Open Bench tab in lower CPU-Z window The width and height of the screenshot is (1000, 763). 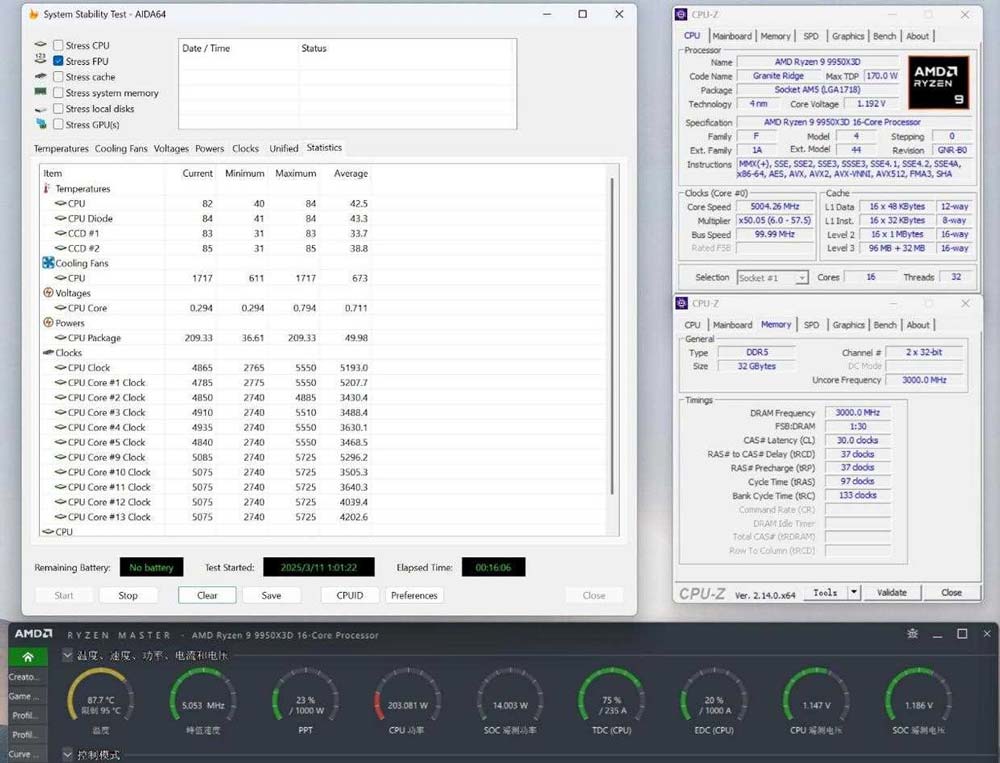(885, 325)
